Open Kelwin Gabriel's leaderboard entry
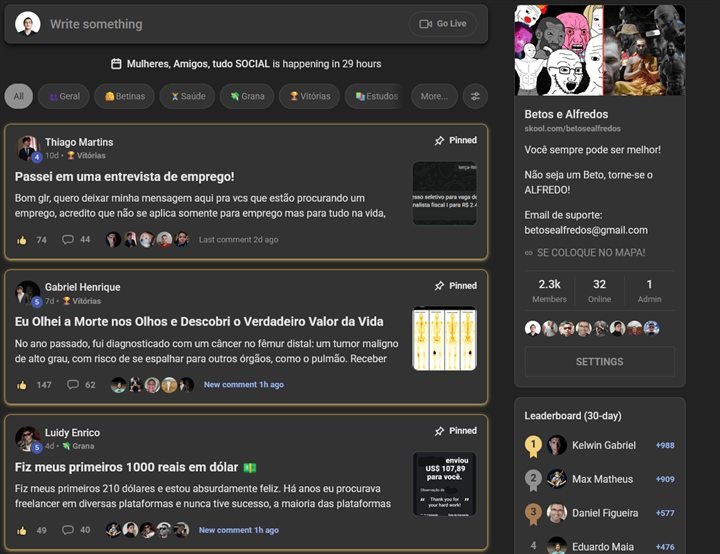This screenshot has width=720, height=554. point(600,445)
